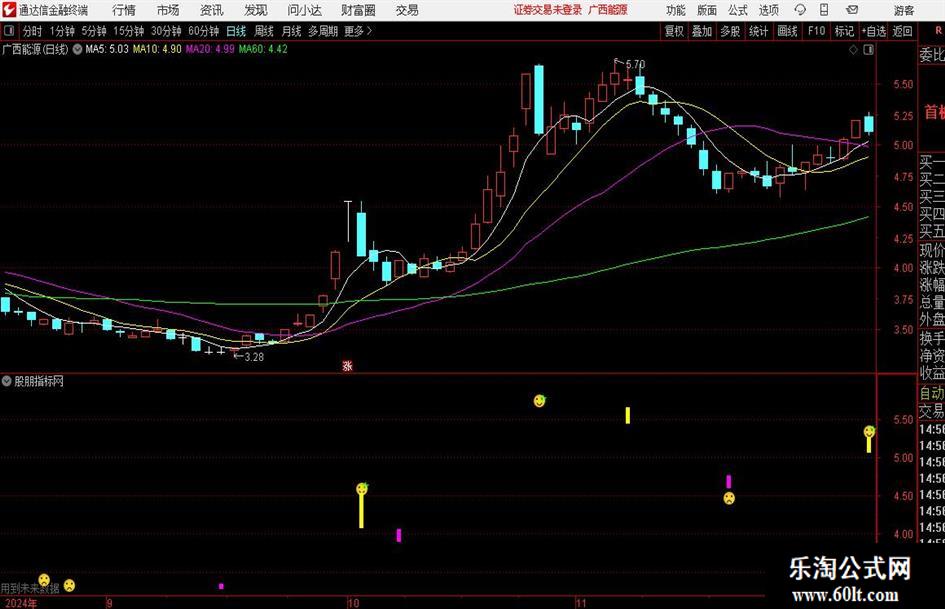945x609 pixels.
Task: Open the mobile phone icon
Action: 824,10
